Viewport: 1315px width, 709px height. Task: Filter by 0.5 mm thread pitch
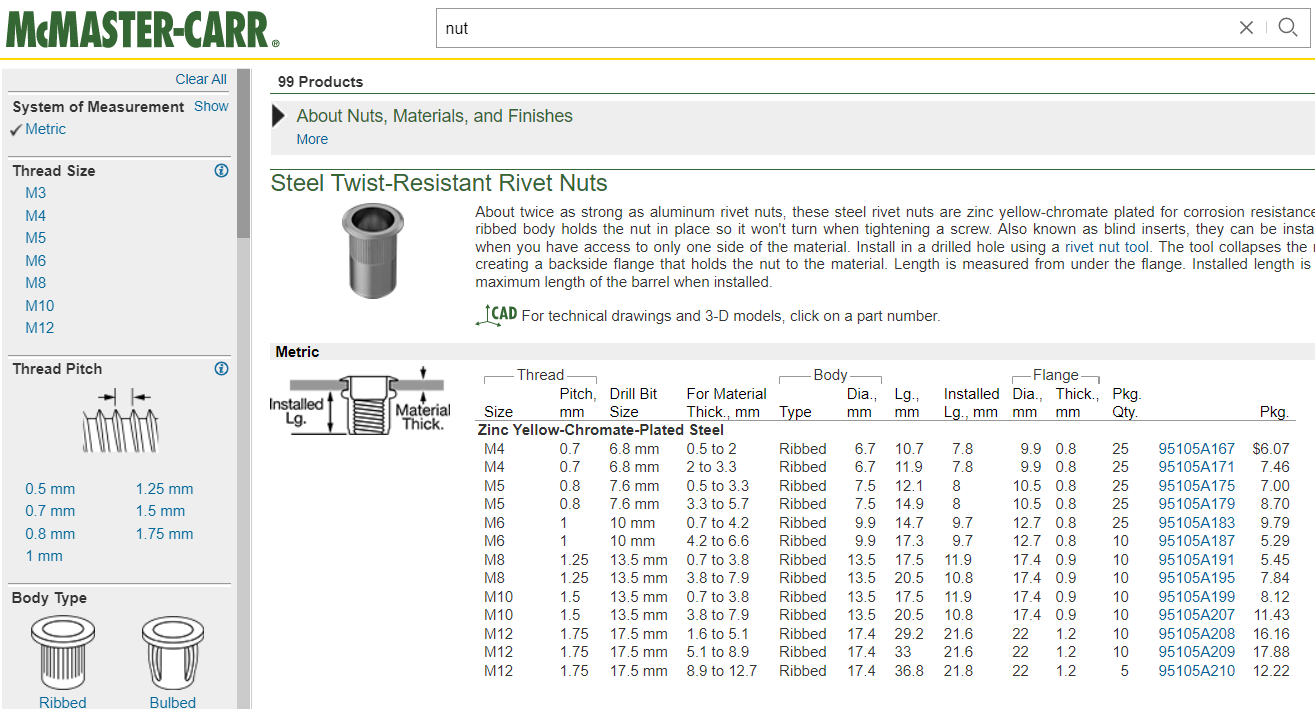click(50, 489)
